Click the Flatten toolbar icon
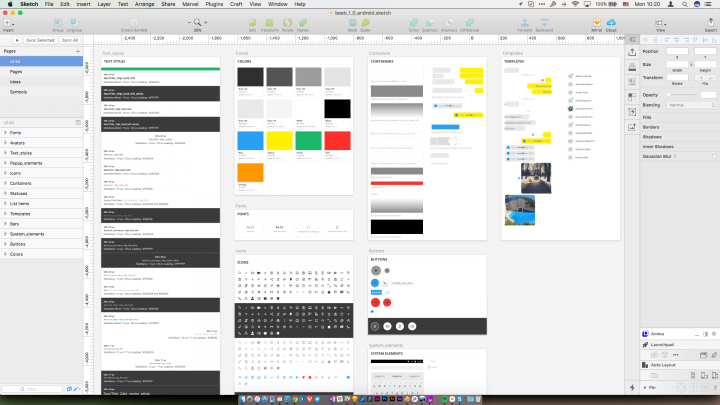Image resolution: width=720 pixels, height=405 pixels. [x=303, y=22]
